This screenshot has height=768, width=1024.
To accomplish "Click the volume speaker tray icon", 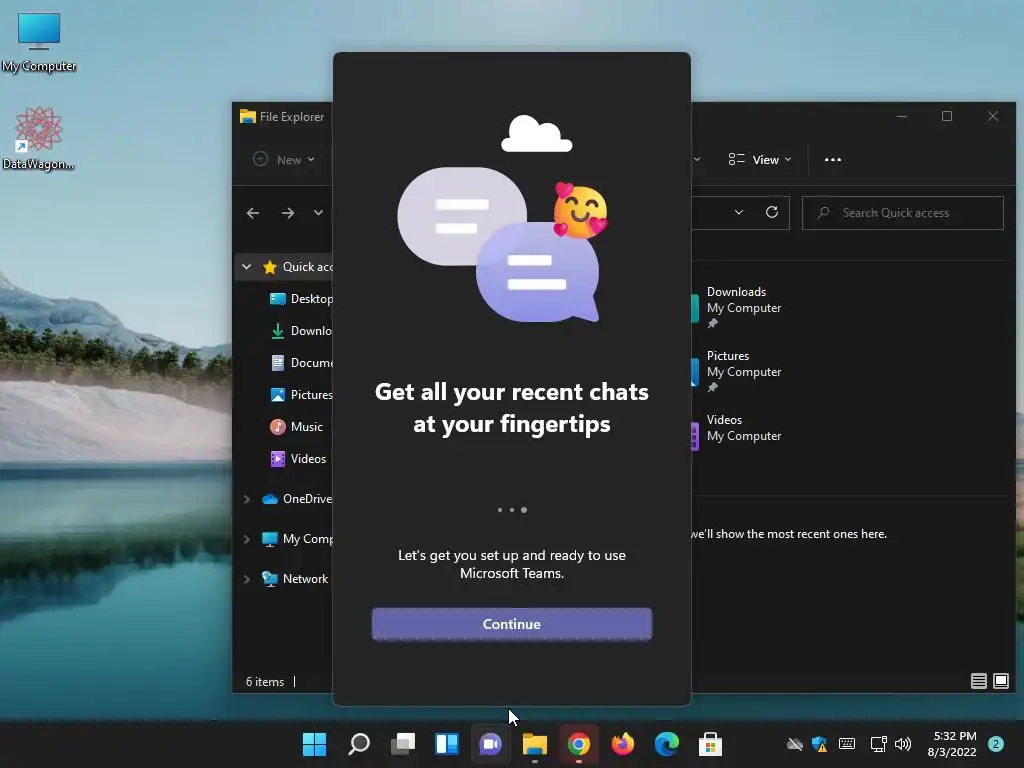I will tap(903, 744).
